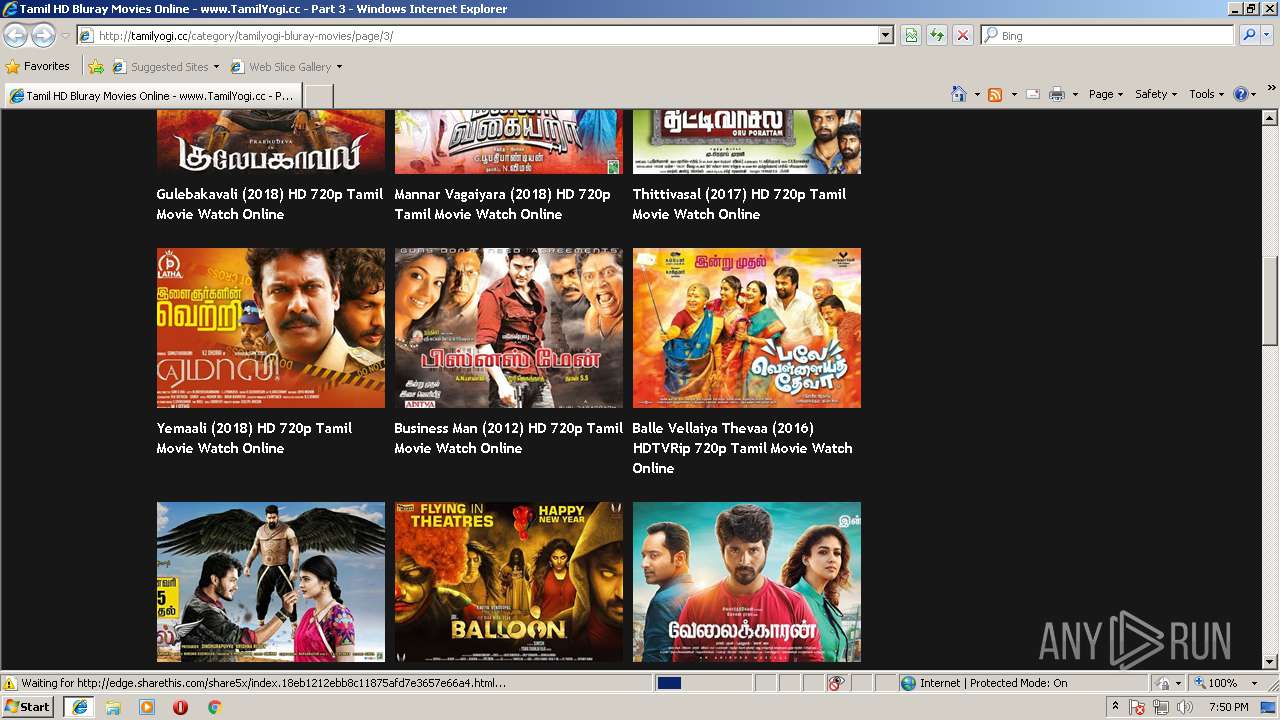Expand search provider dropdown arrow
Viewport: 1280px width, 720px height.
[1267, 35]
